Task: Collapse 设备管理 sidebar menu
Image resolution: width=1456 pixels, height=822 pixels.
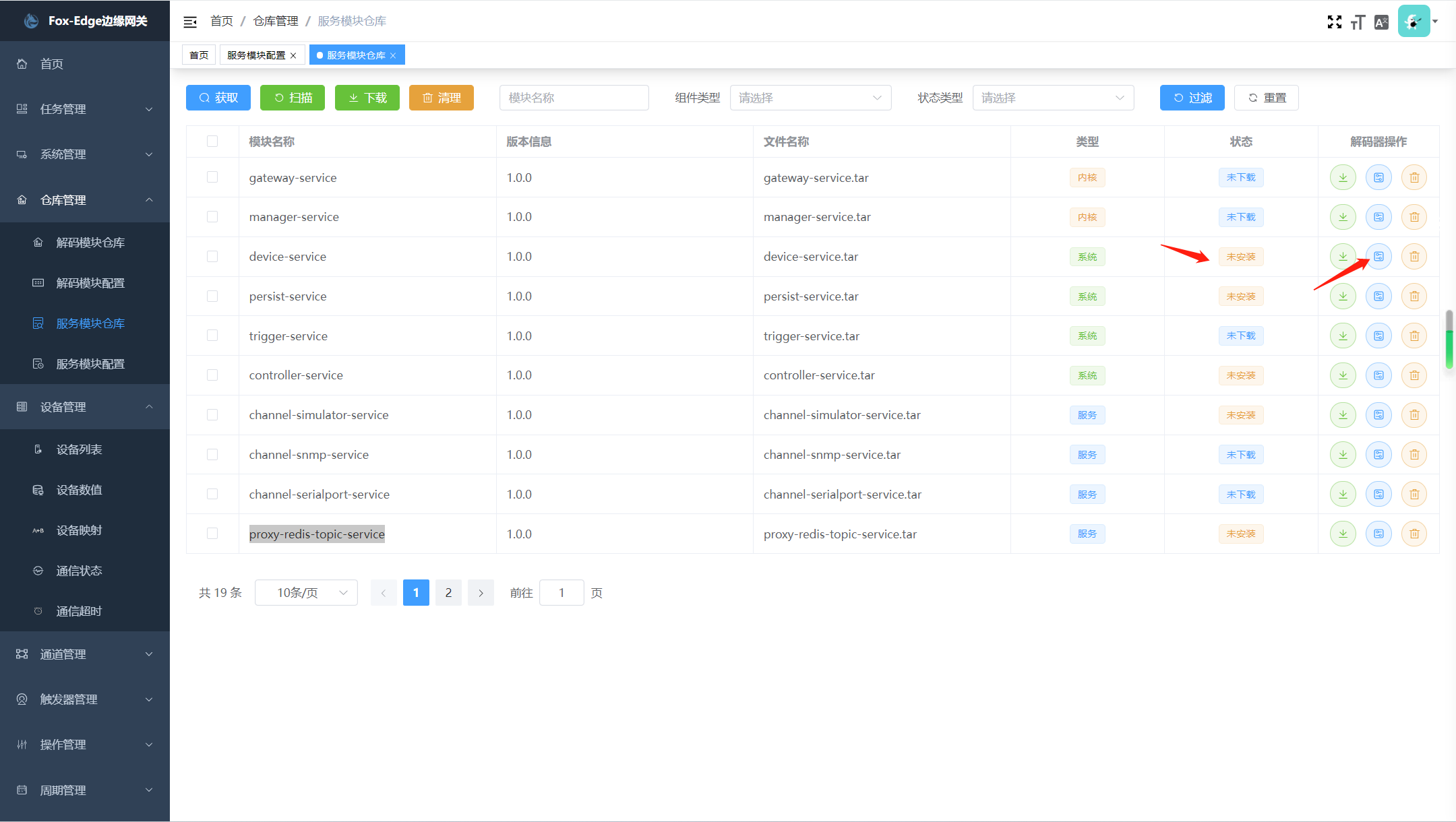Action: pos(85,407)
